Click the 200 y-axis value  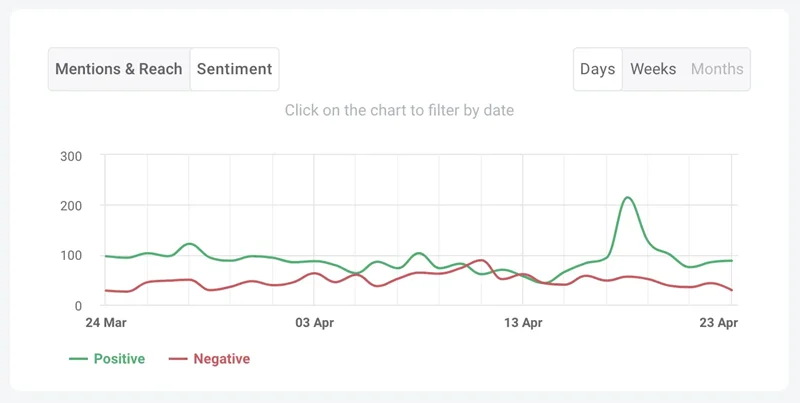pyautogui.click(x=70, y=206)
